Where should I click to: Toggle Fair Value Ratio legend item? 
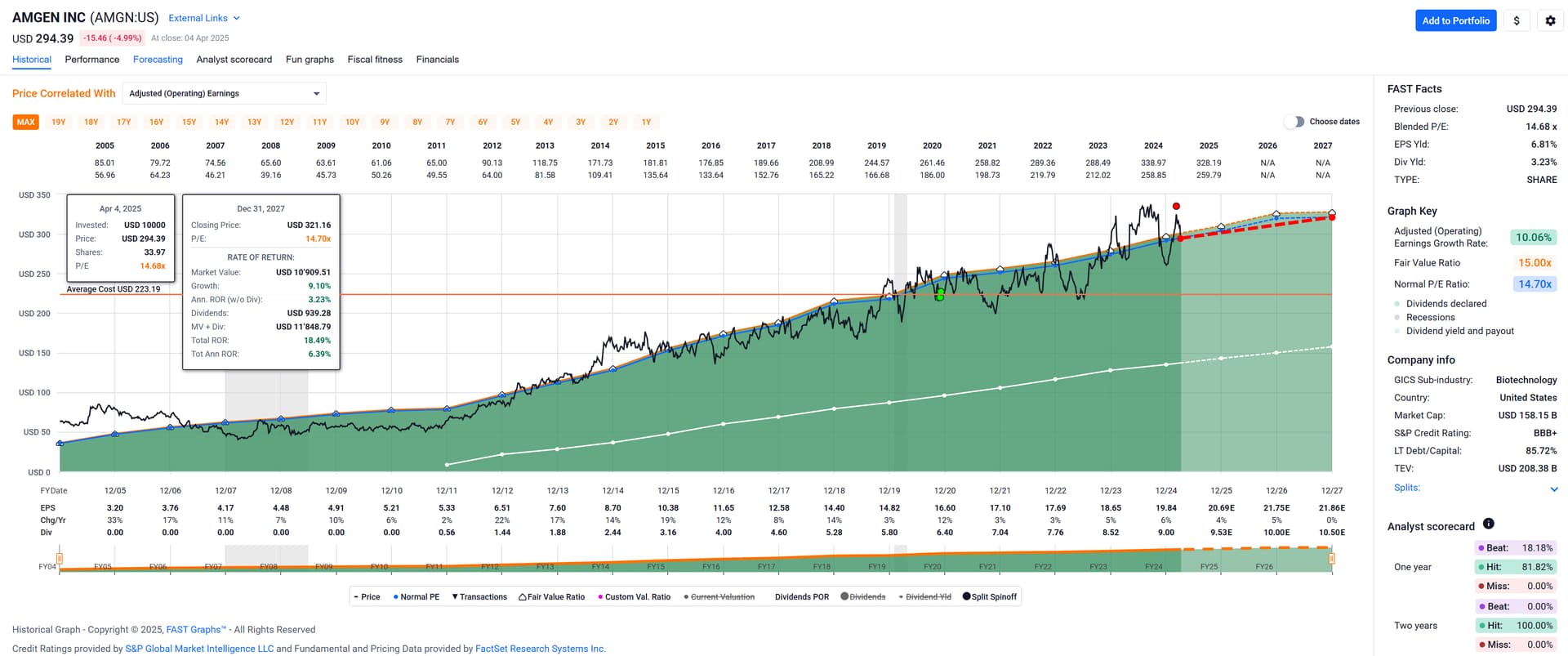552,597
